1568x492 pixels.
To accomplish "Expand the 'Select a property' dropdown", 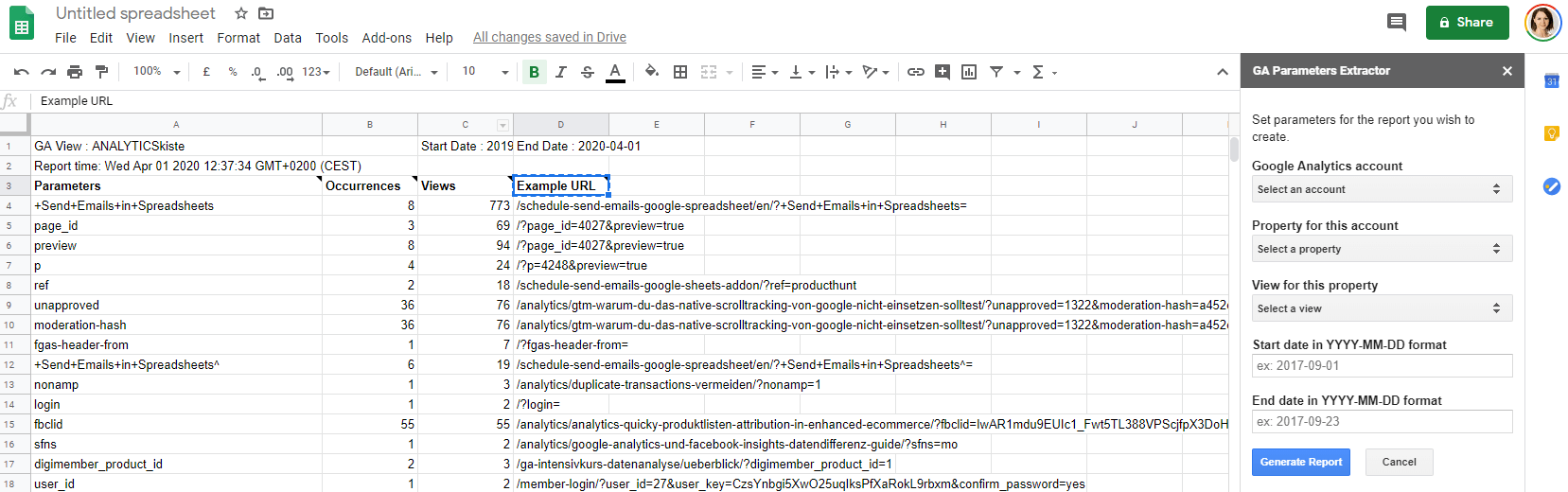I will pos(1381,249).
